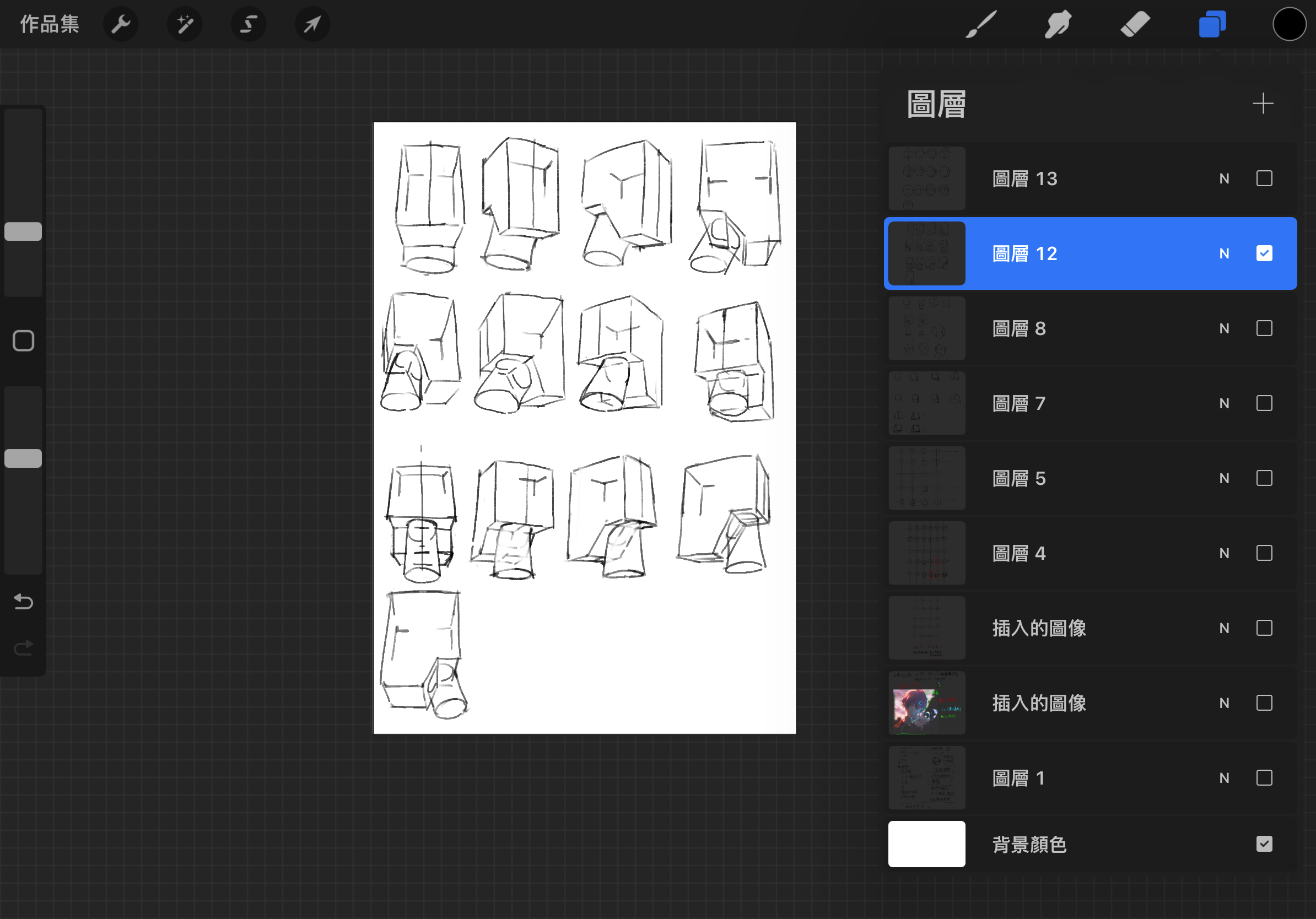Return to the 作品集 gallery
Viewport: 1316px width, 919px height.
49,24
